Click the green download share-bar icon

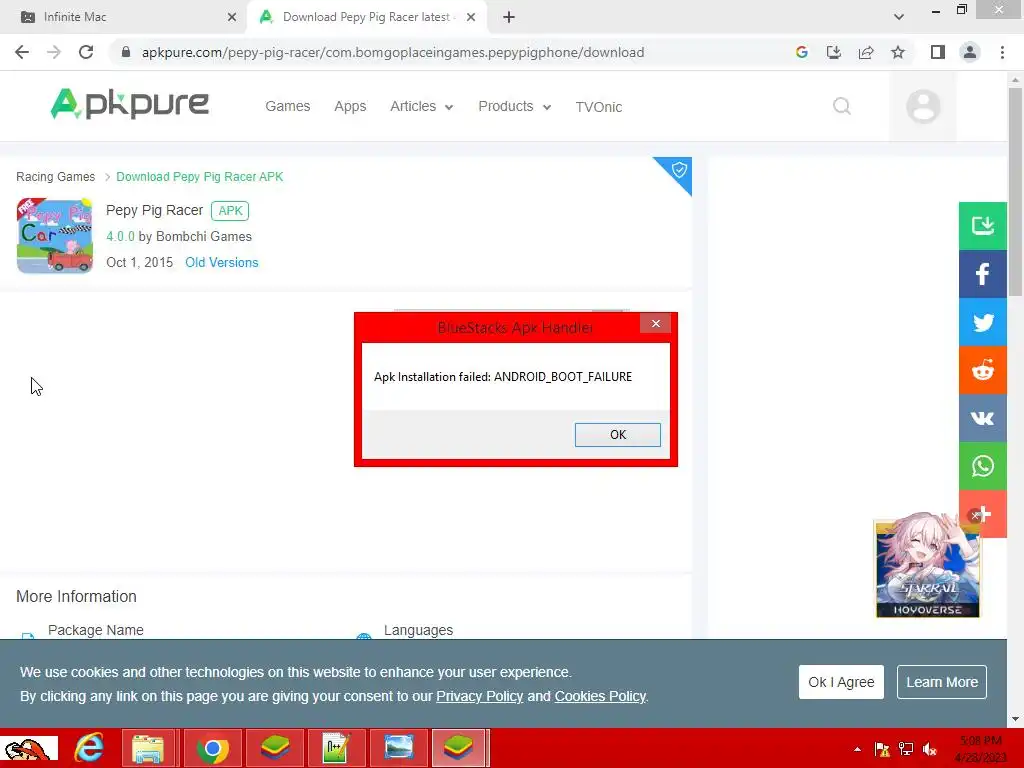(x=982, y=226)
